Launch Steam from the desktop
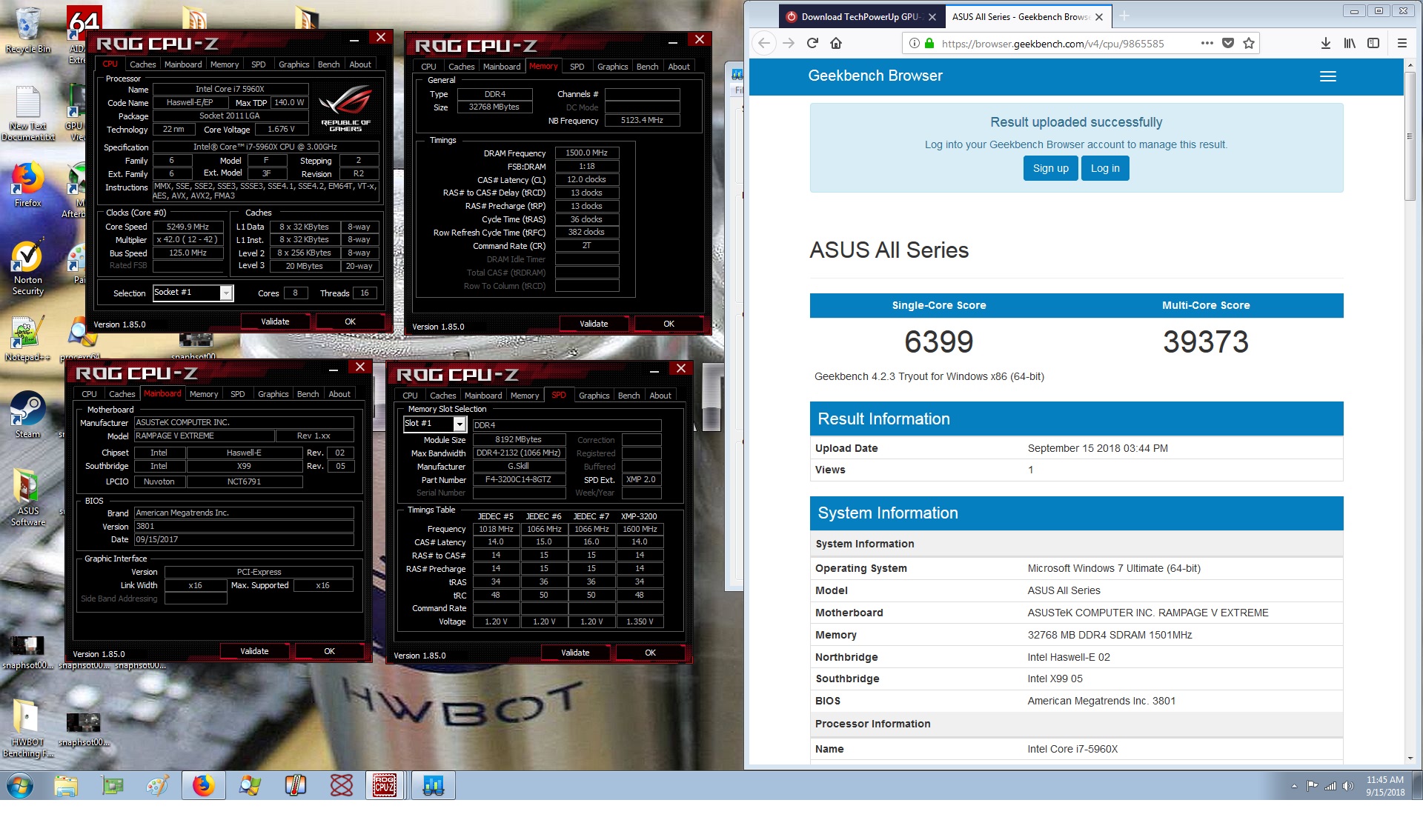Viewport: 1423px width, 840px height. pyautogui.click(x=28, y=415)
